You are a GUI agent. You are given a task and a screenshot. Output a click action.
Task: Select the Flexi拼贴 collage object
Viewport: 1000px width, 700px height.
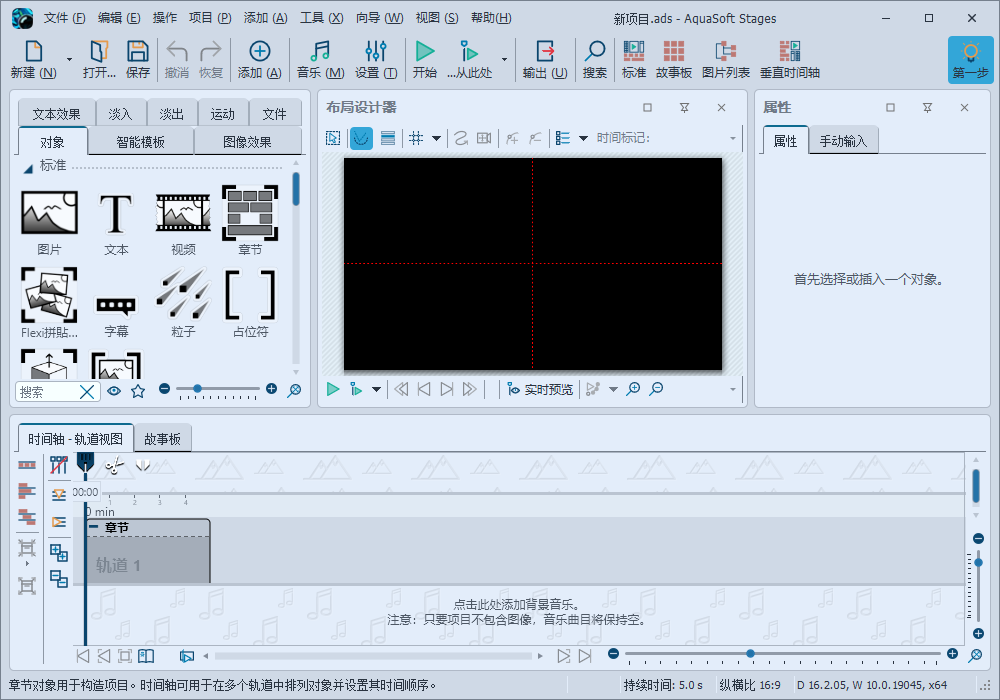[x=49, y=303]
